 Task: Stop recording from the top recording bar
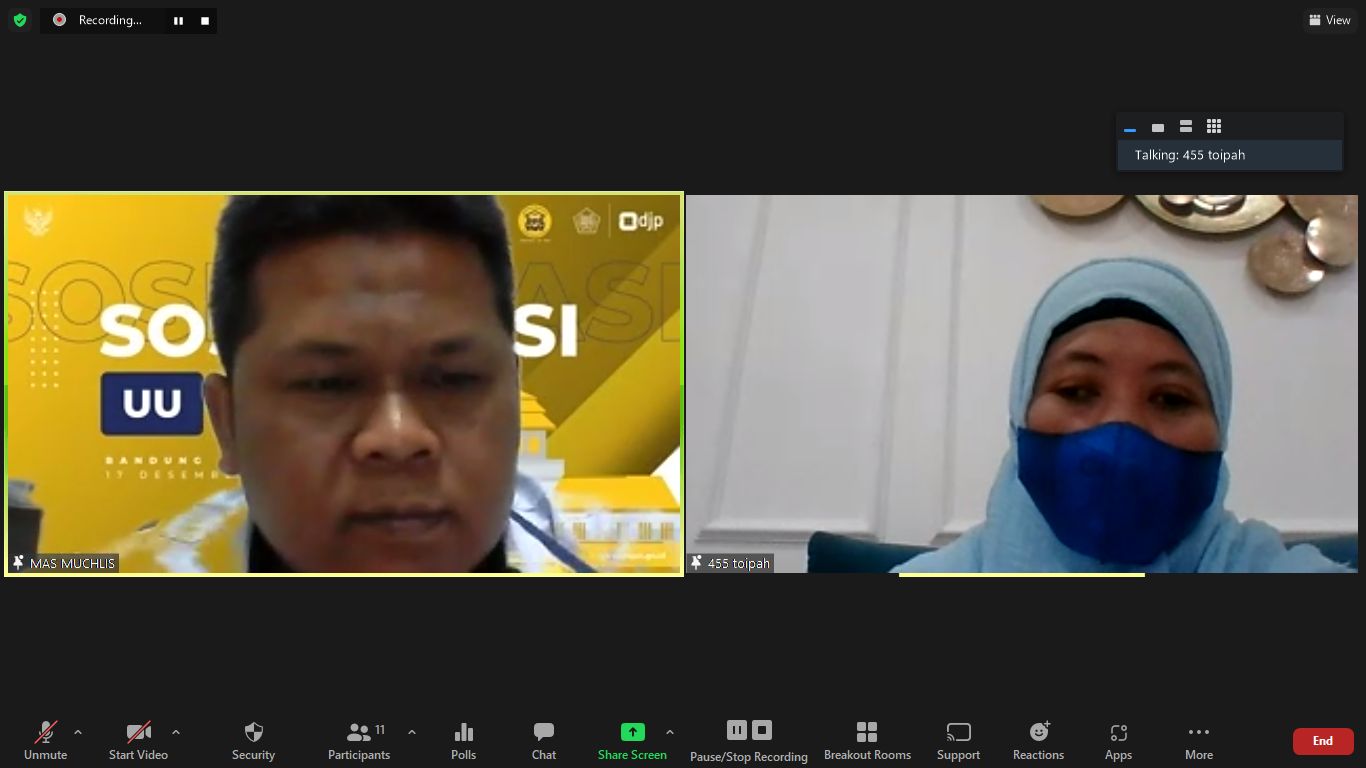click(x=205, y=20)
